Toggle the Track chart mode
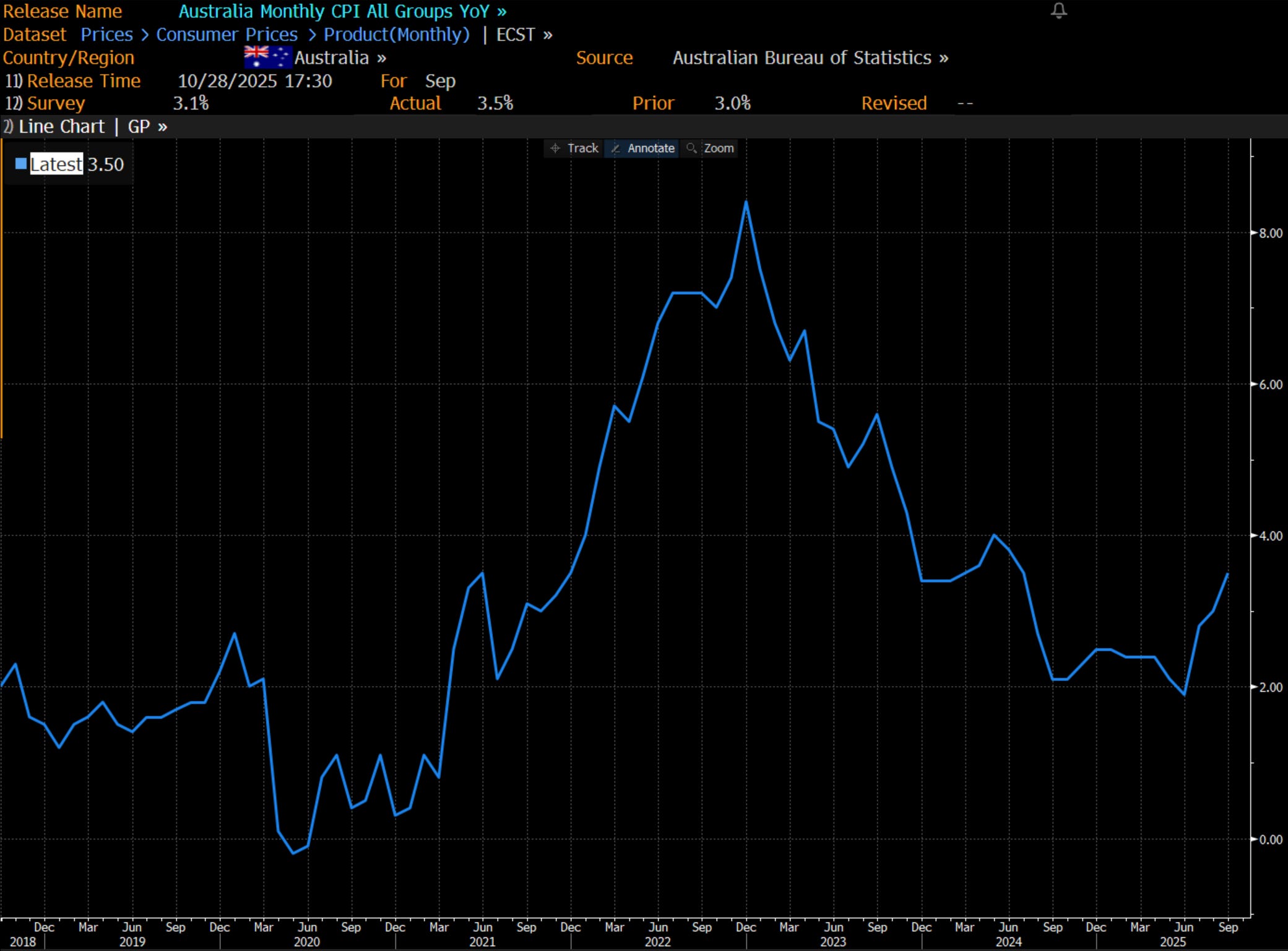The image size is (1288, 951). (582, 148)
